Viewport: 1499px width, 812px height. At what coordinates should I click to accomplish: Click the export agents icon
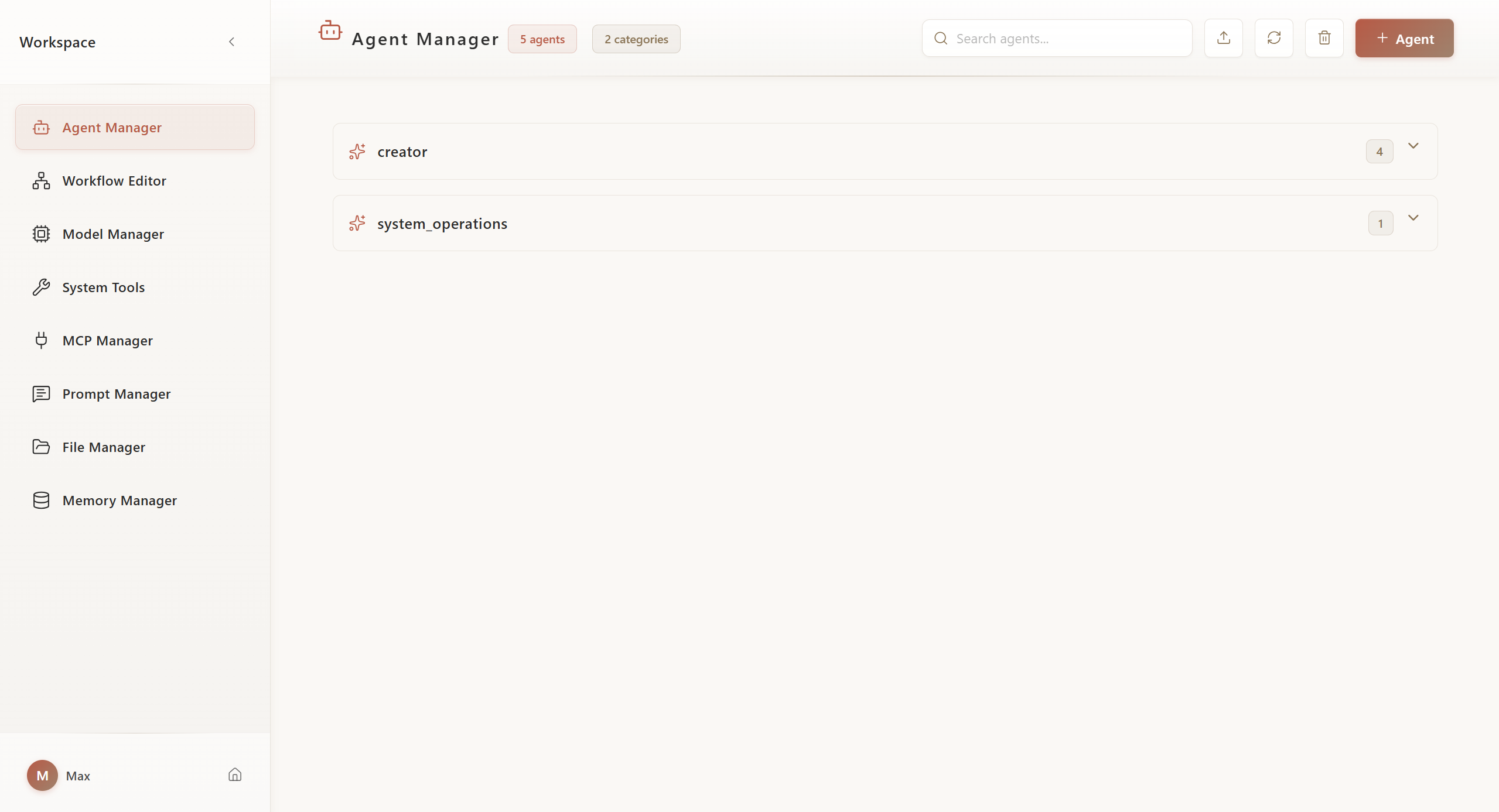pos(1223,38)
